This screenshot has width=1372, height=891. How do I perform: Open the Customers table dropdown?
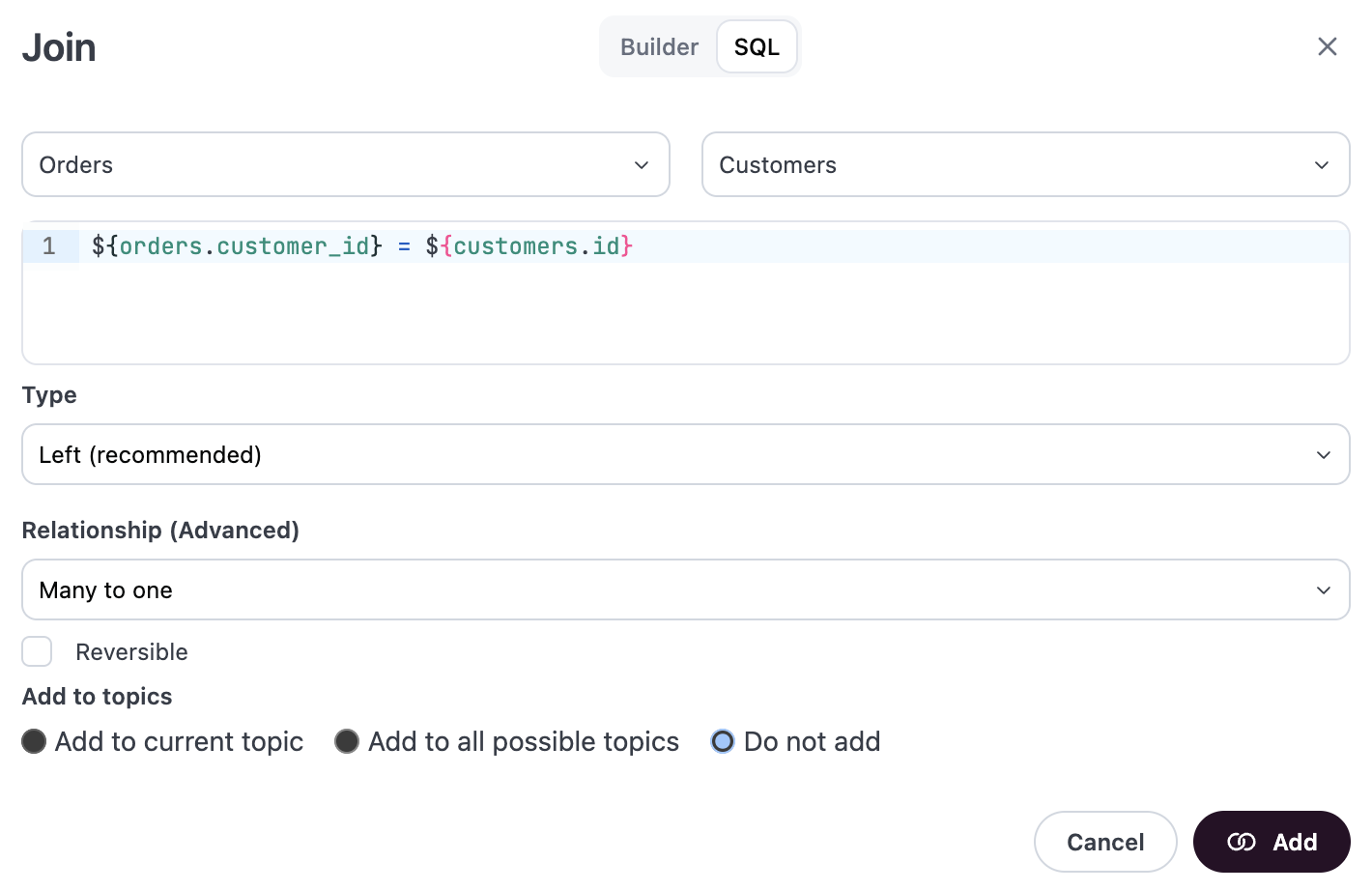1026,164
